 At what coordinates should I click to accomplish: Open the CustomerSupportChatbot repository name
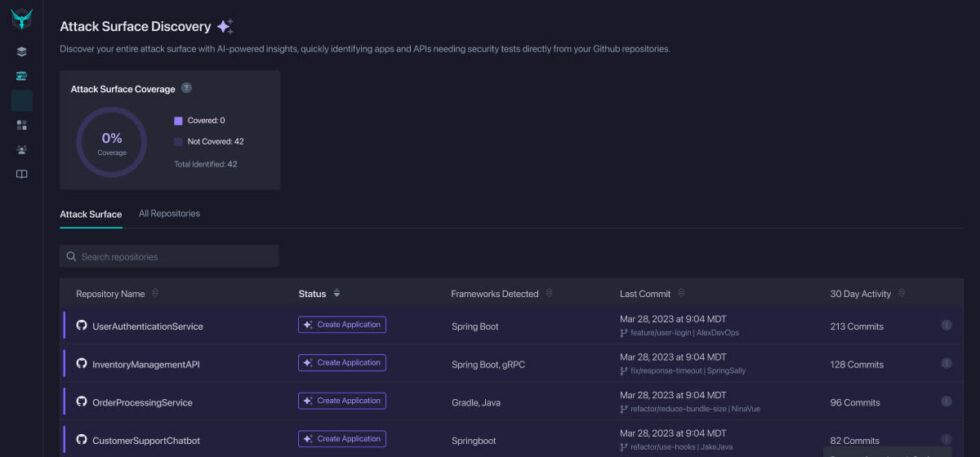(x=146, y=441)
